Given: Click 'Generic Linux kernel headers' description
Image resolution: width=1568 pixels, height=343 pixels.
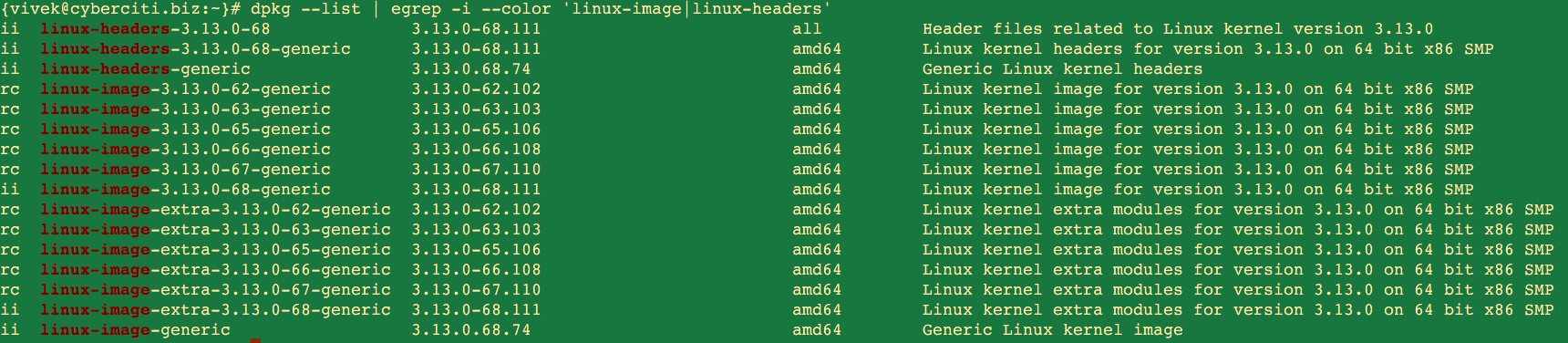Looking at the screenshot, I should point(1062,69).
